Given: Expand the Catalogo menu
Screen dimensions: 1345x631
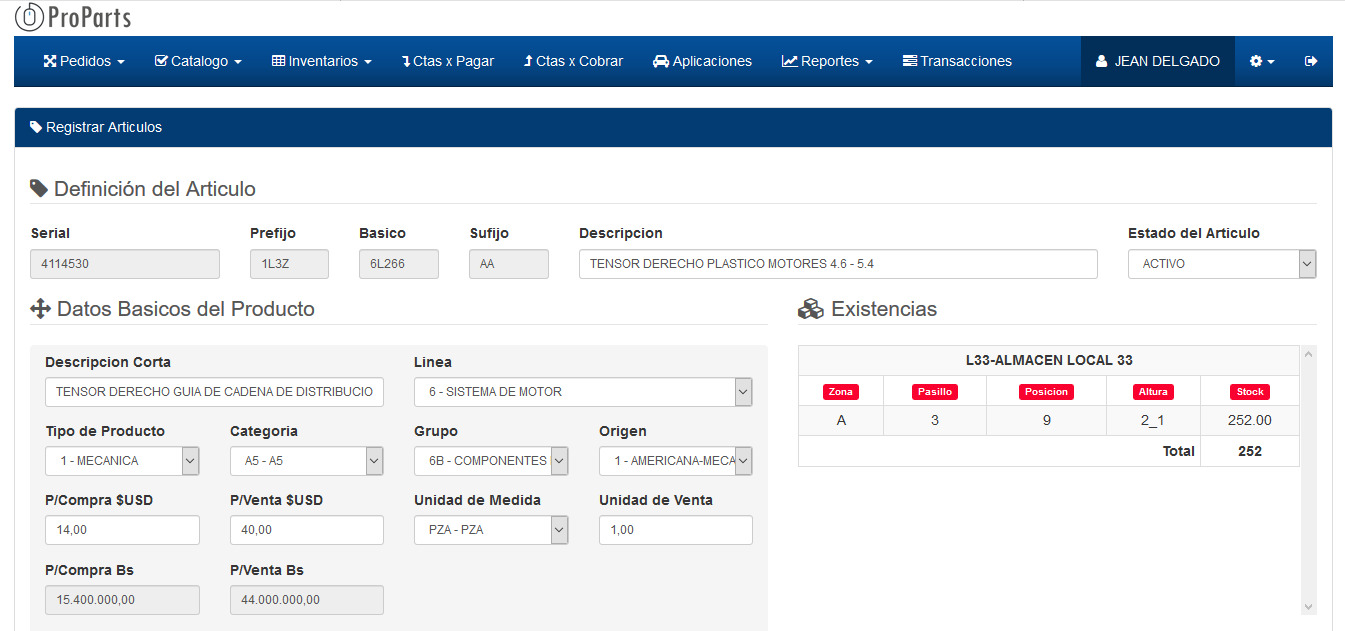Looking at the screenshot, I should tap(198, 61).
